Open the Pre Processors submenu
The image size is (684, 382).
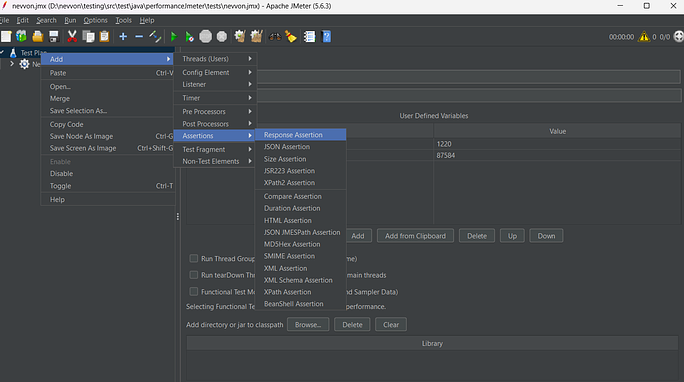tap(215, 112)
